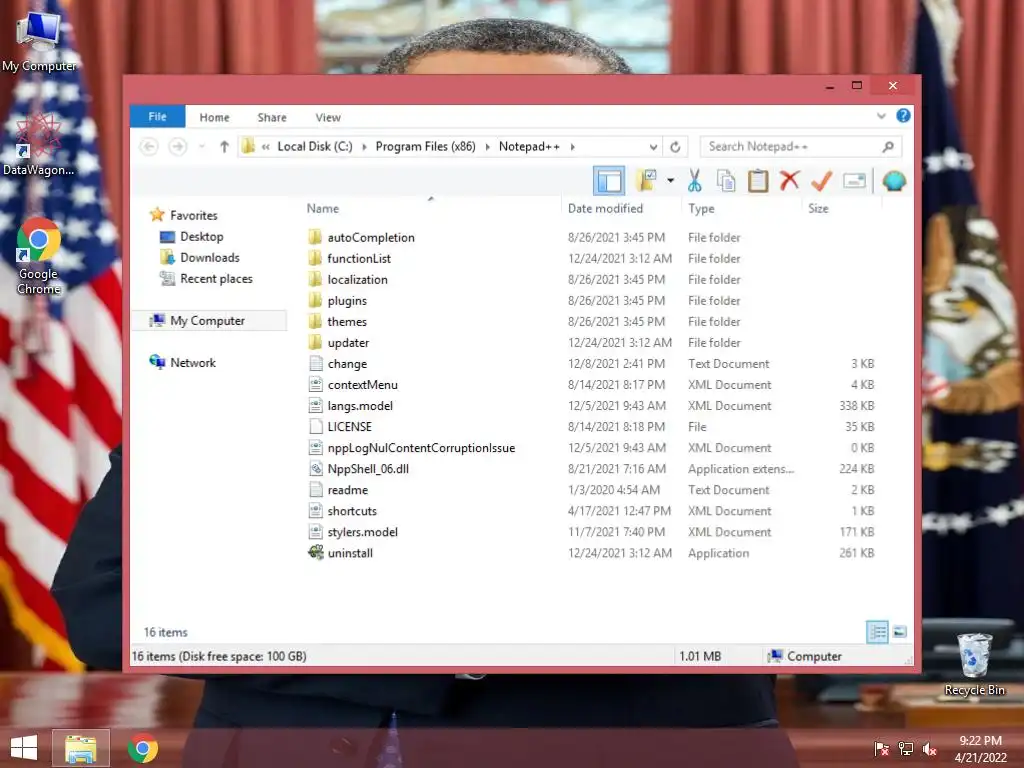Expand the arrow after Notepad++ breadcrumb

[x=573, y=147]
